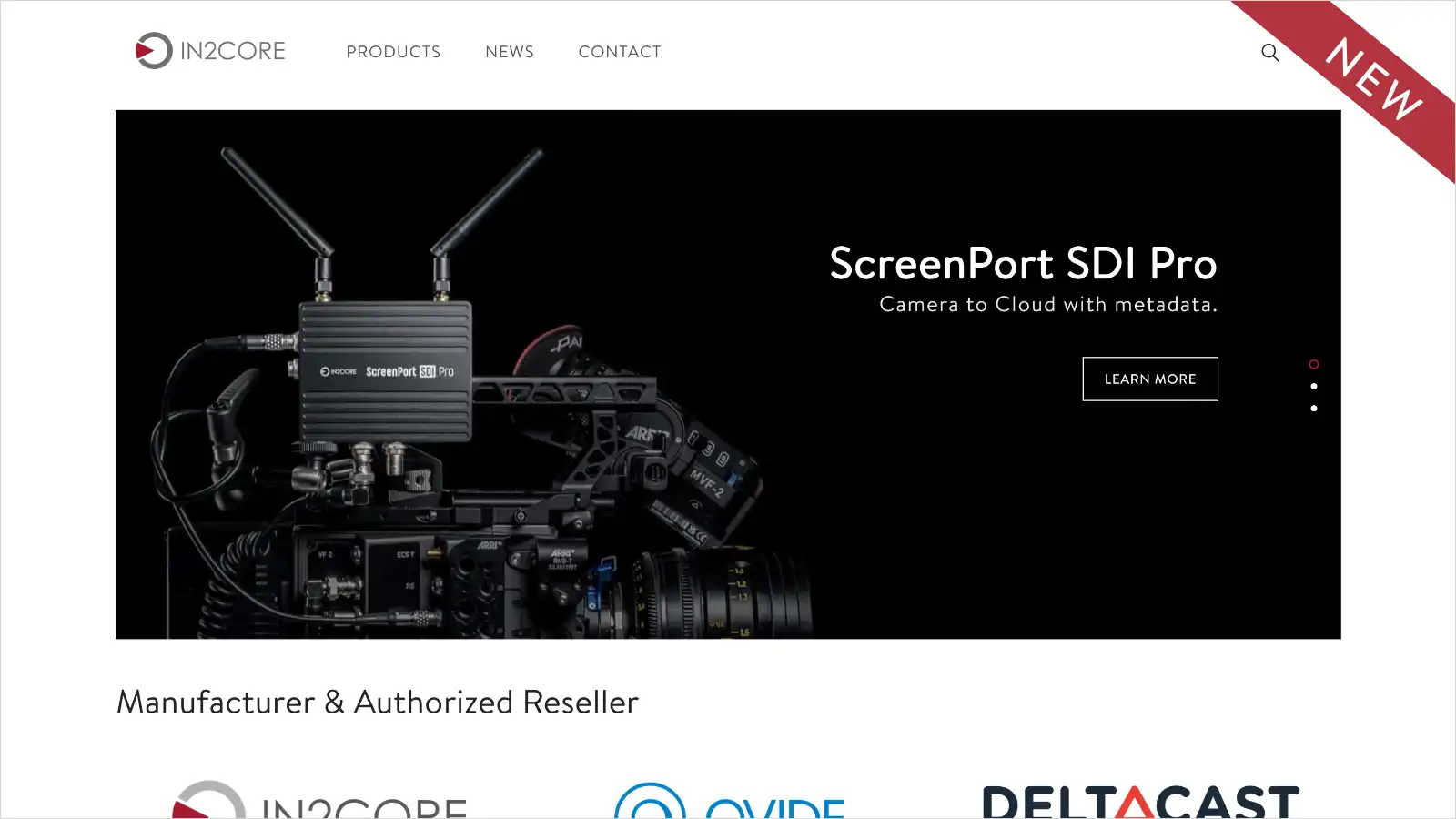Screen dimensions: 1456x819
Task: Switch to the second carousel slide dot
Action: pyautogui.click(x=1313, y=387)
